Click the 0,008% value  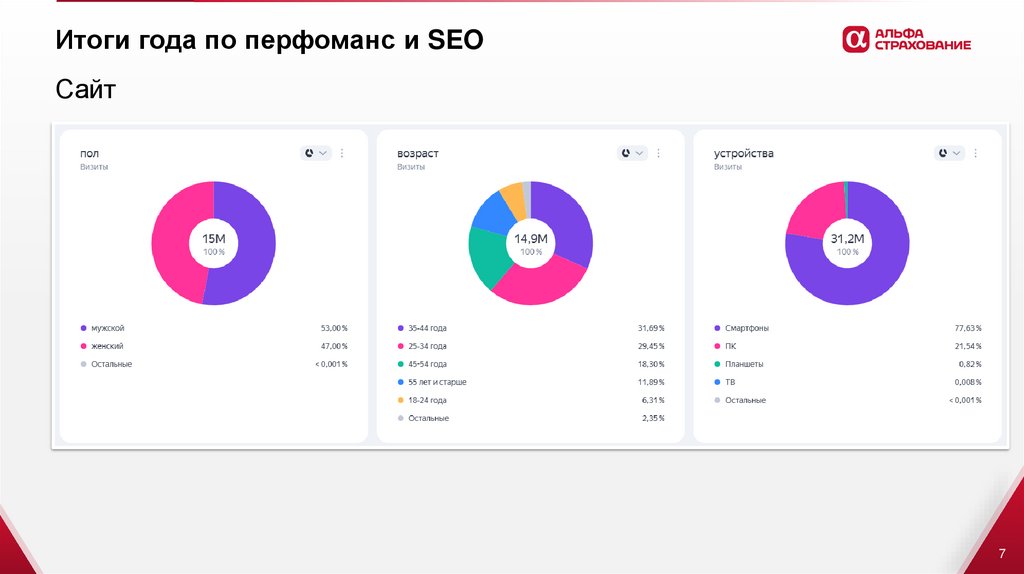tap(968, 382)
